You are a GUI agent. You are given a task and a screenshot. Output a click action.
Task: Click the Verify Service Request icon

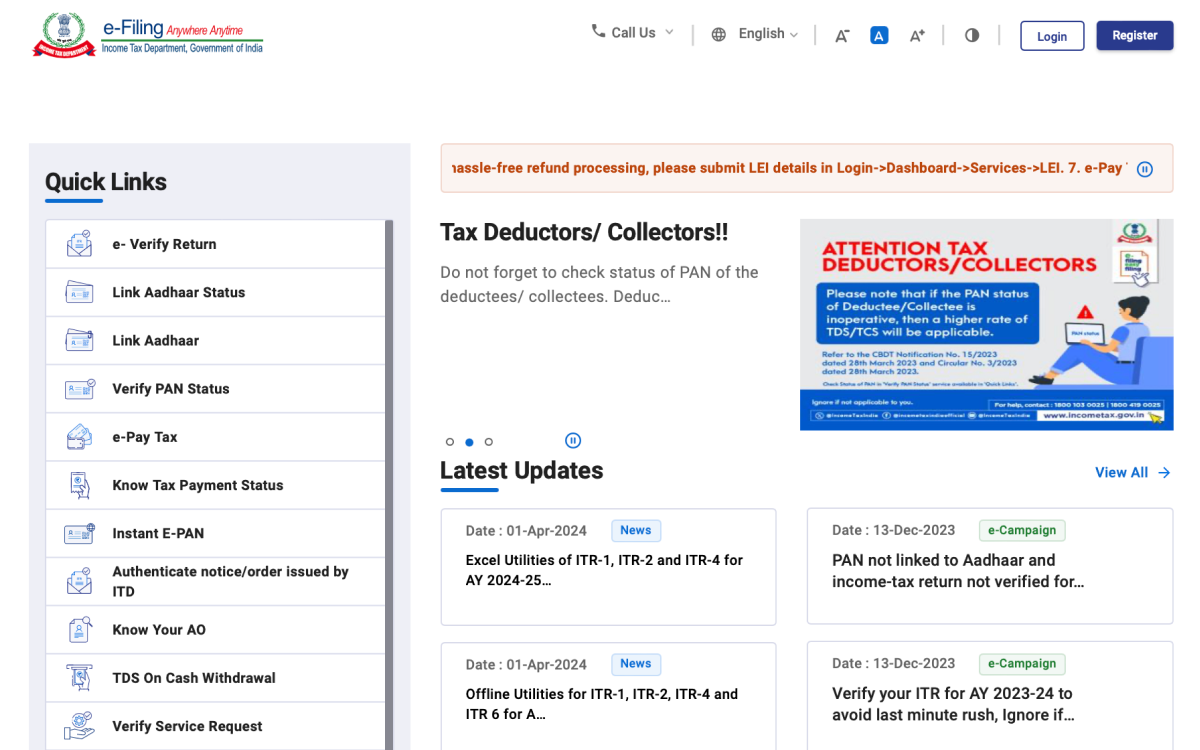click(x=79, y=726)
